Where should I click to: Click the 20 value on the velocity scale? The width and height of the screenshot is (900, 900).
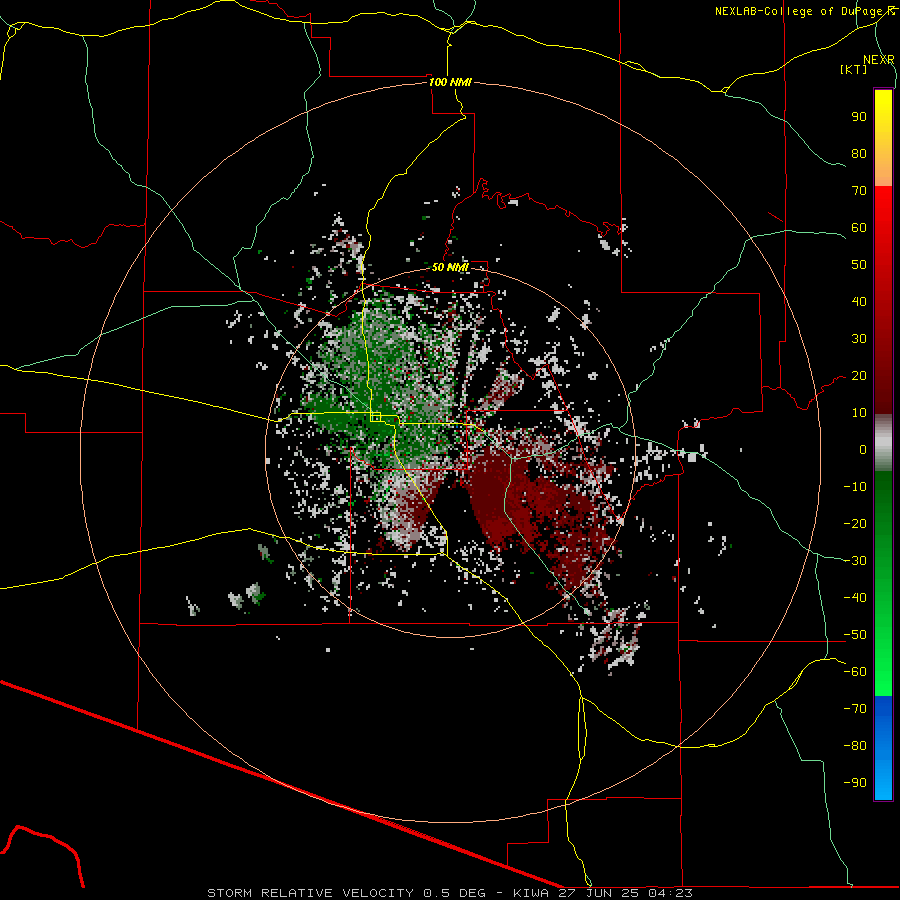point(859,375)
